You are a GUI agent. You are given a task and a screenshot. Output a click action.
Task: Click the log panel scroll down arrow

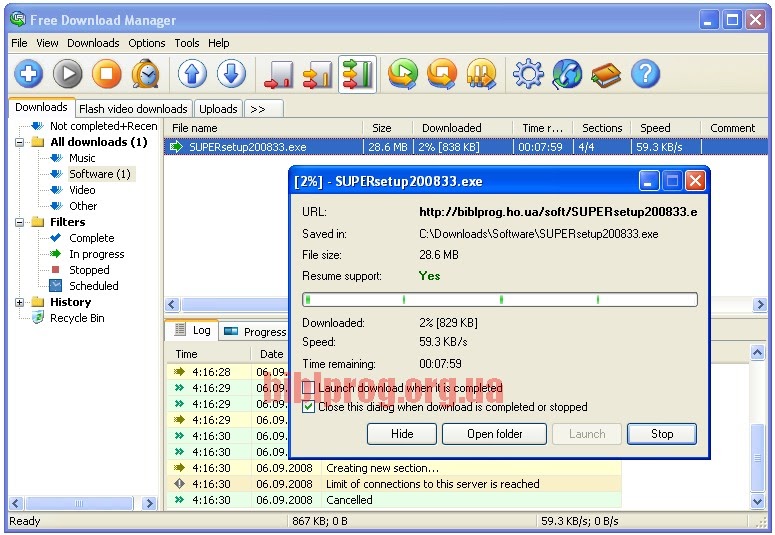(757, 502)
